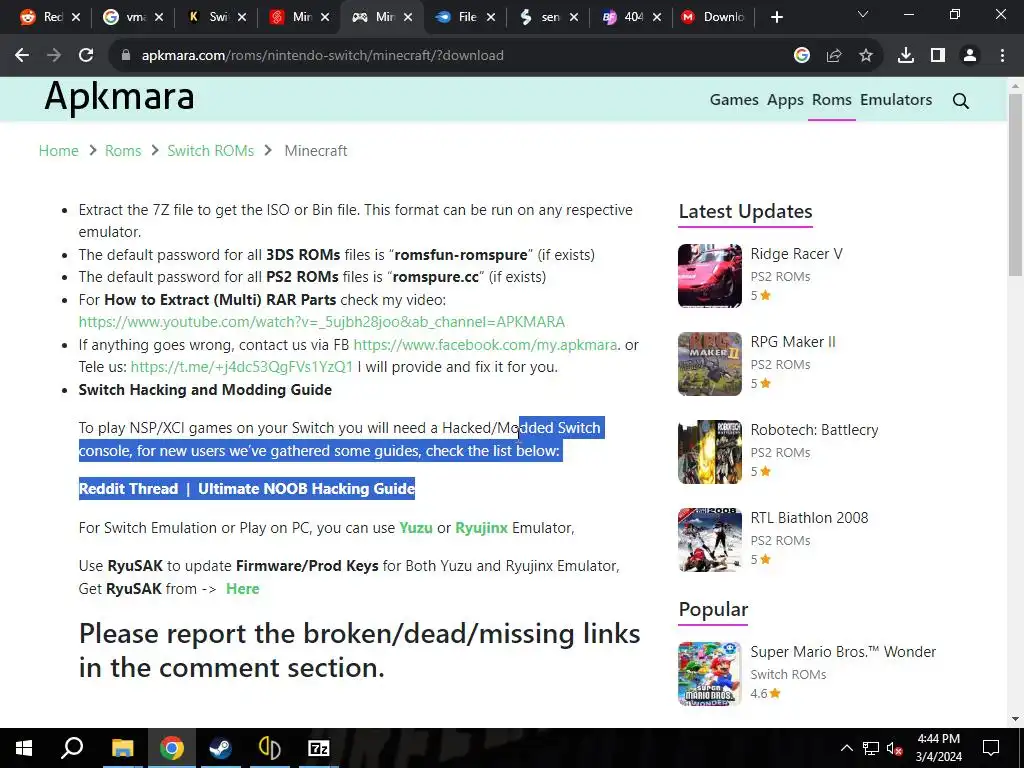Open the RTL Biathlon 2008 title link

[x=809, y=519]
